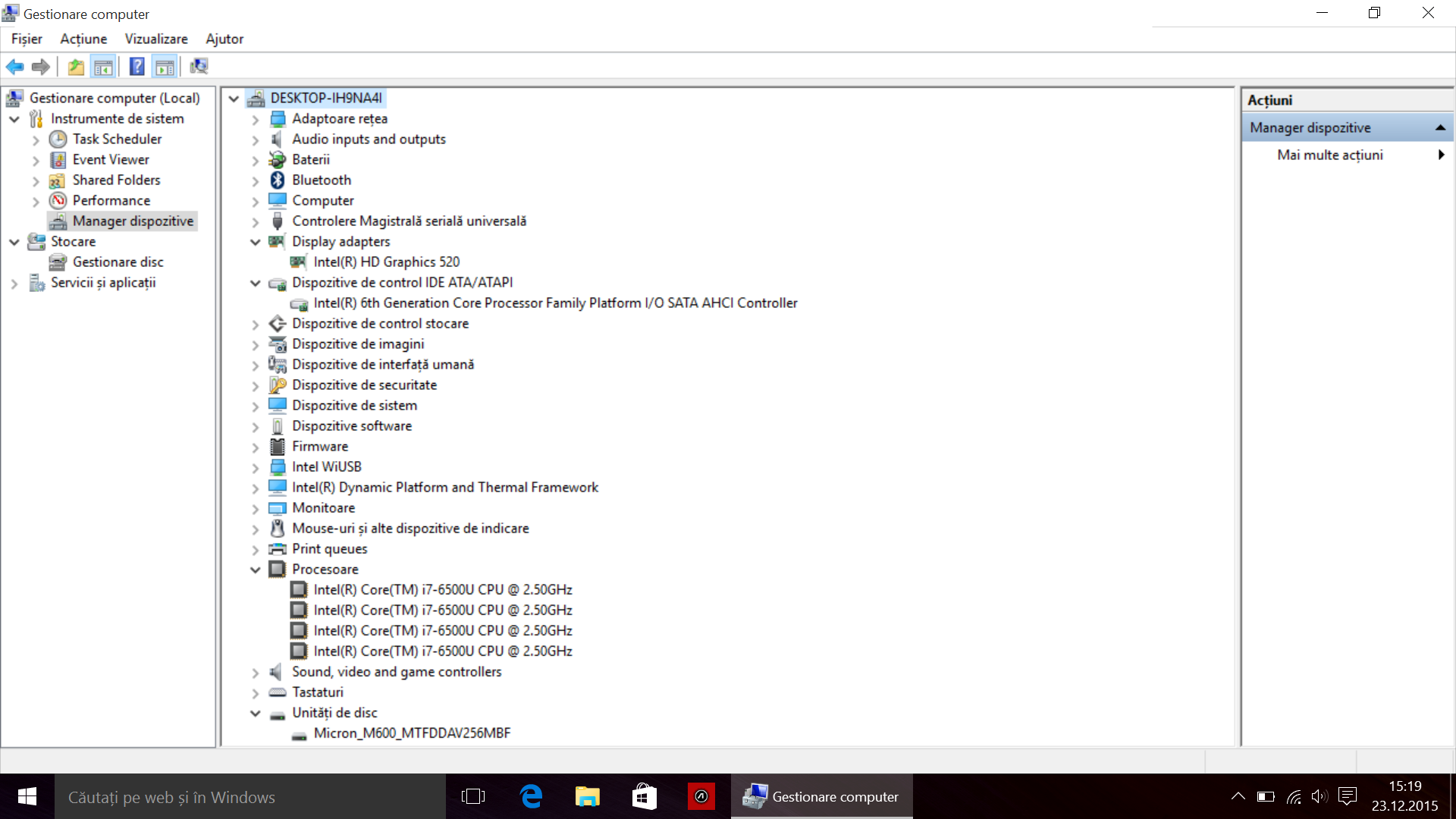Image resolution: width=1456 pixels, height=819 pixels.
Task: Click the Back arrow toolbar icon
Action: (14, 67)
